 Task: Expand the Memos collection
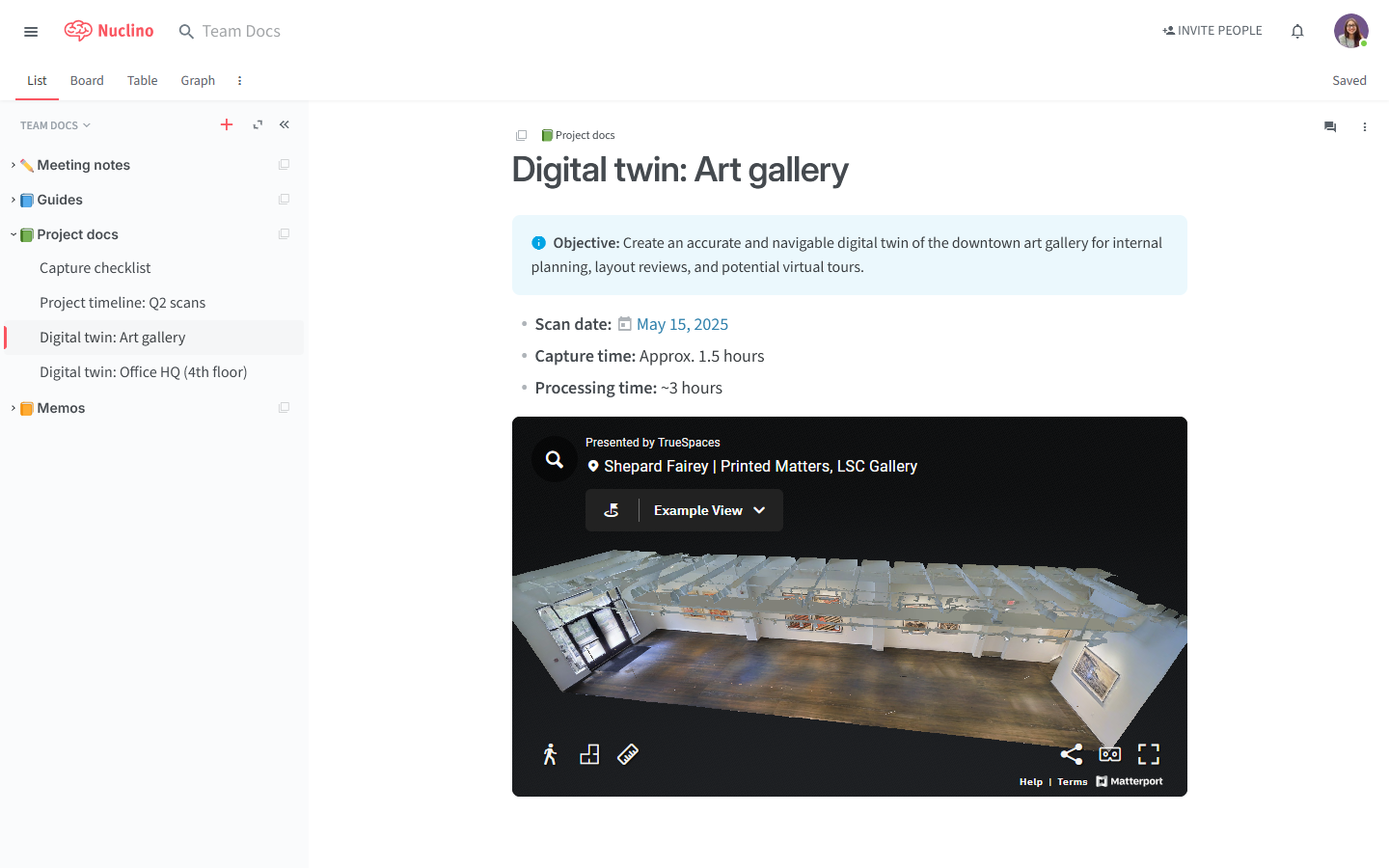tap(13, 408)
